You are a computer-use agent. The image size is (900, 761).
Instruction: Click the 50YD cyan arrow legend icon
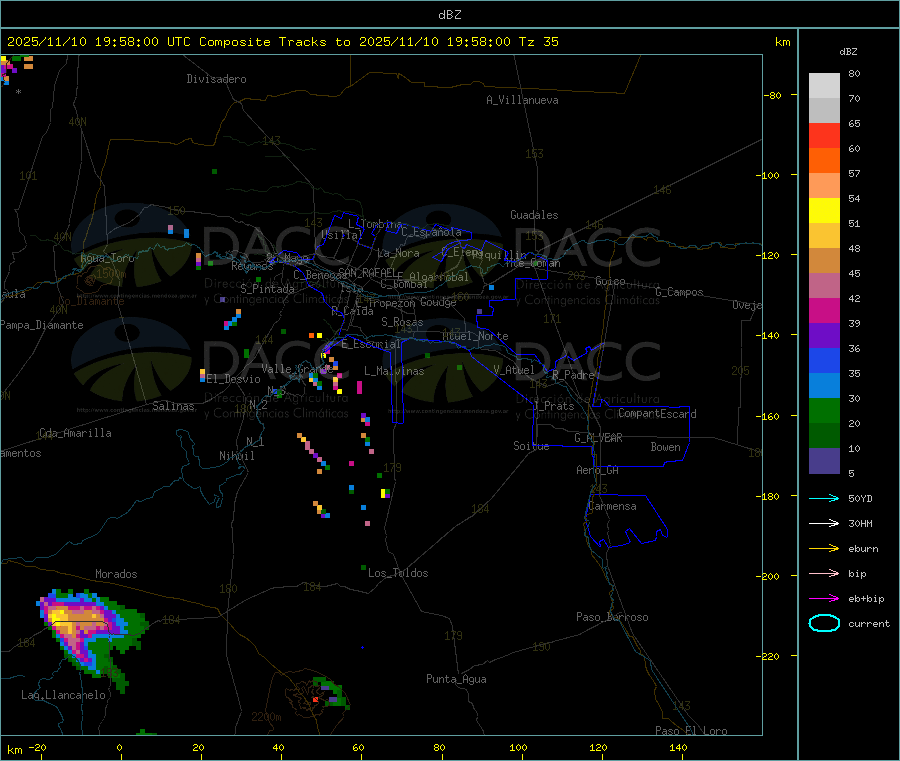pyautogui.click(x=824, y=498)
